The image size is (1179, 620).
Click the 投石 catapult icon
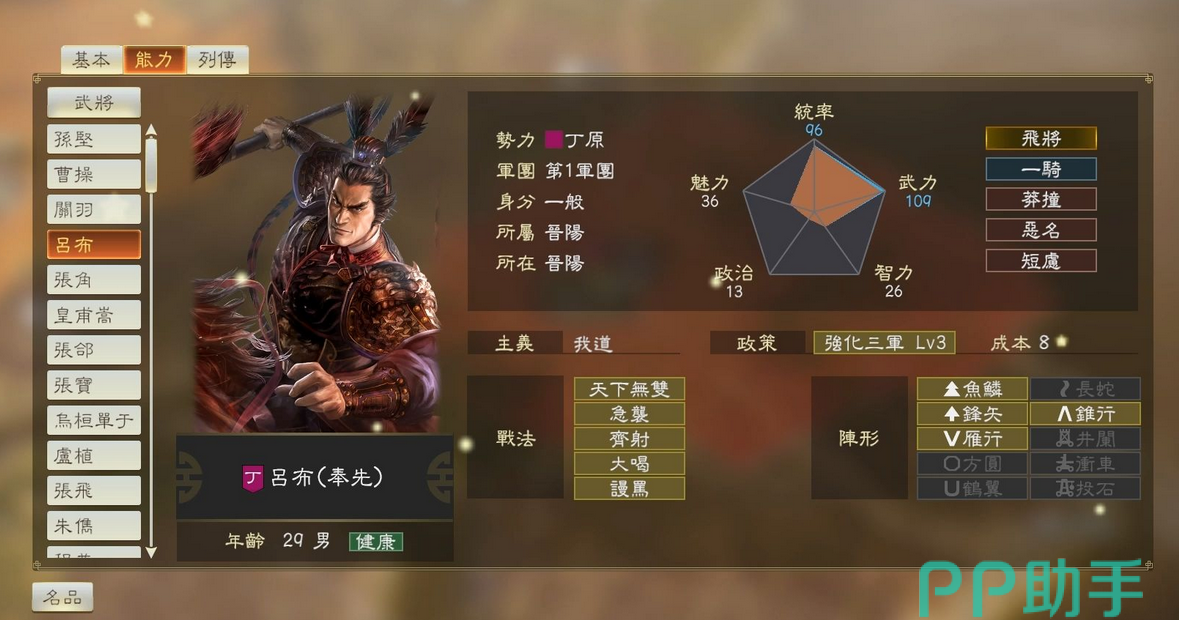click(1086, 488)
